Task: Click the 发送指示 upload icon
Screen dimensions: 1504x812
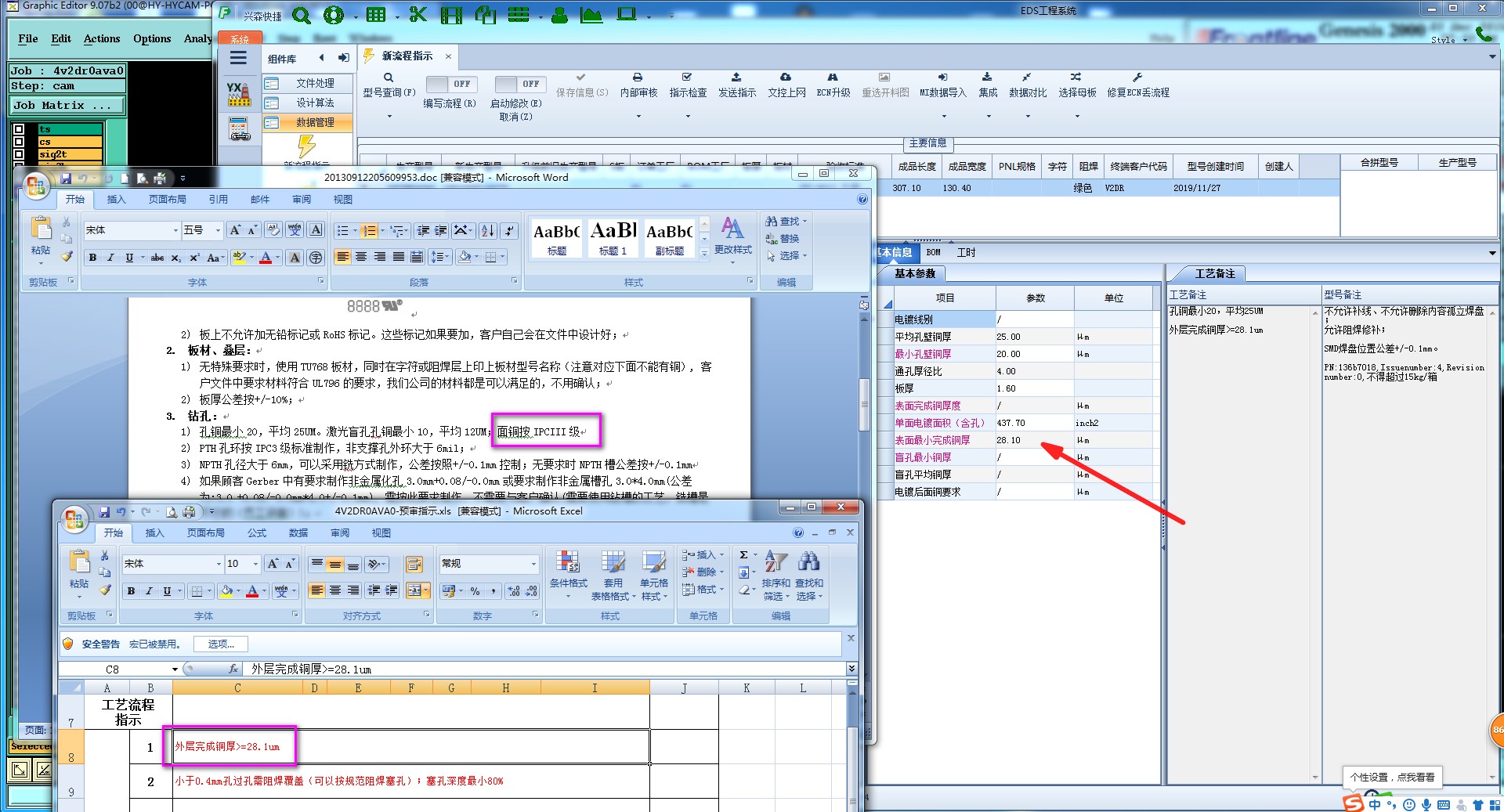Action: pos(736,78)
